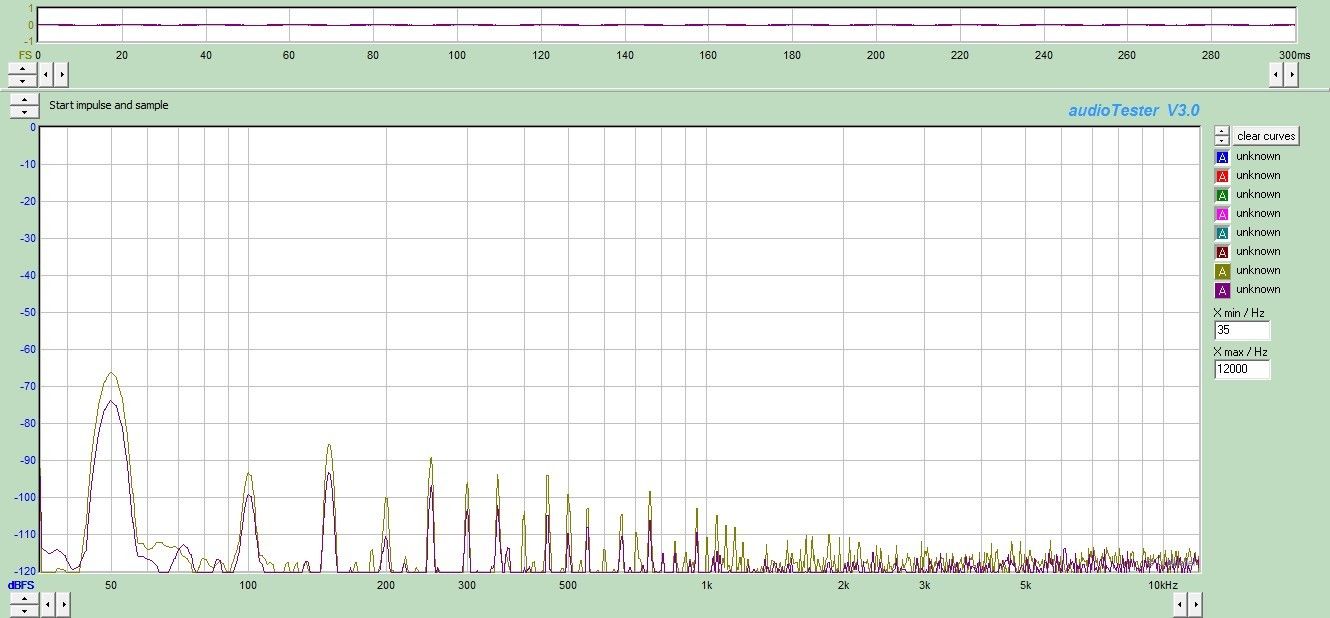Screen dimensions: 1330x618
Task: Click up arrow below the dBFS label
Action: (23, 598)
